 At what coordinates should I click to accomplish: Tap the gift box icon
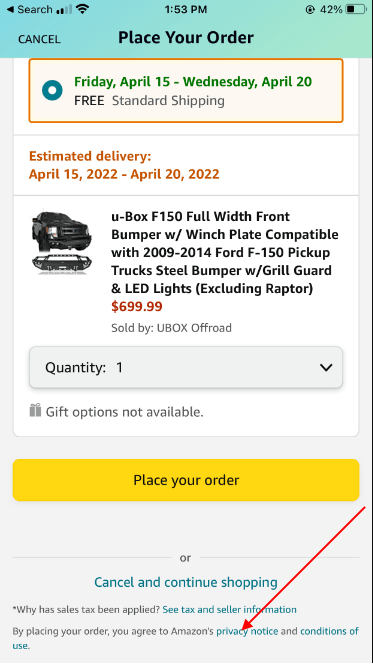35,410
